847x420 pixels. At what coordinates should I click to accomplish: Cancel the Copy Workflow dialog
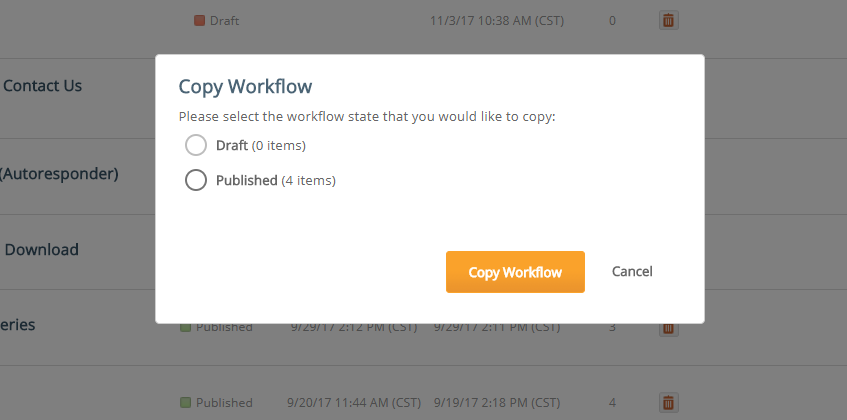[x=632, y=271]
